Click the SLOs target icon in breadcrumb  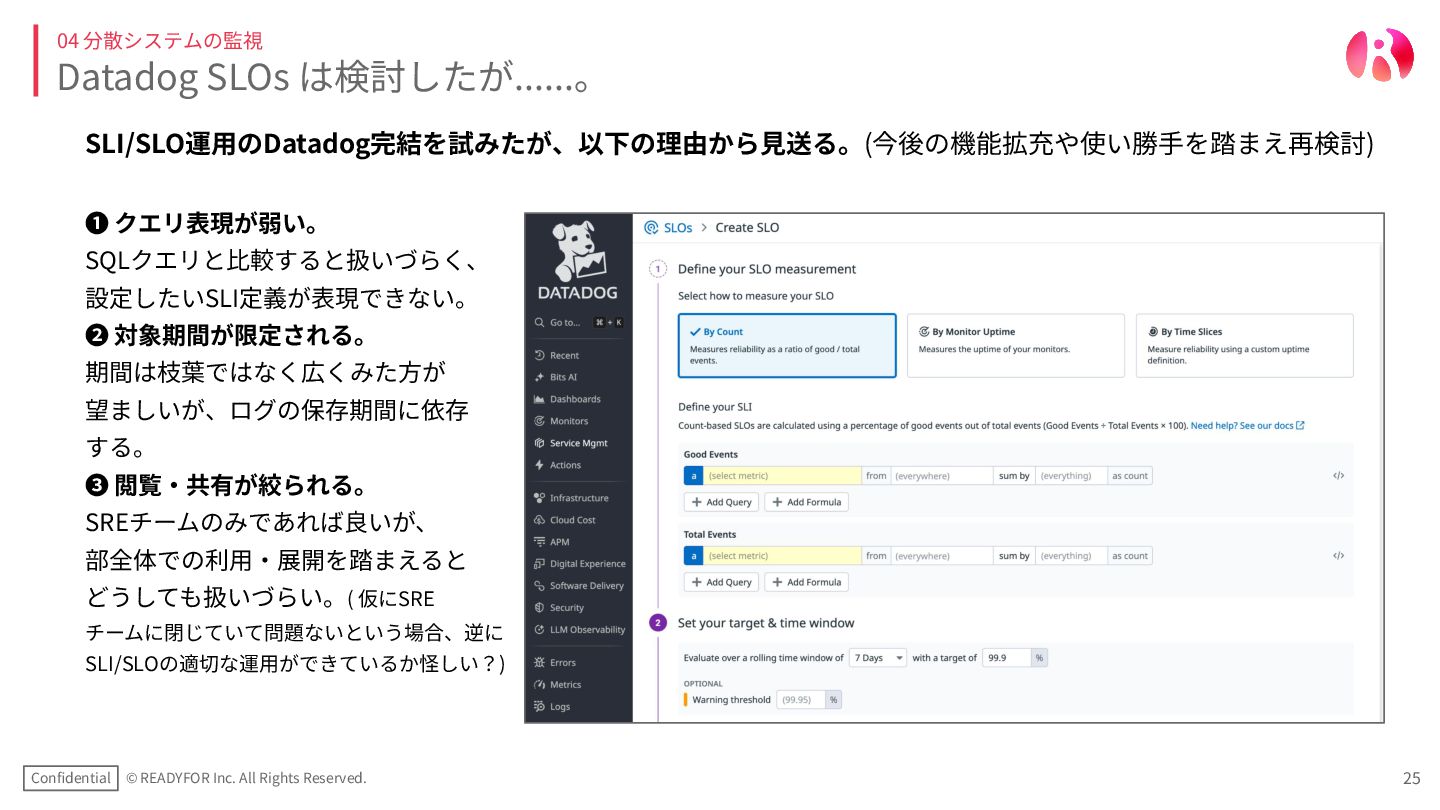(x=652, y=228)
